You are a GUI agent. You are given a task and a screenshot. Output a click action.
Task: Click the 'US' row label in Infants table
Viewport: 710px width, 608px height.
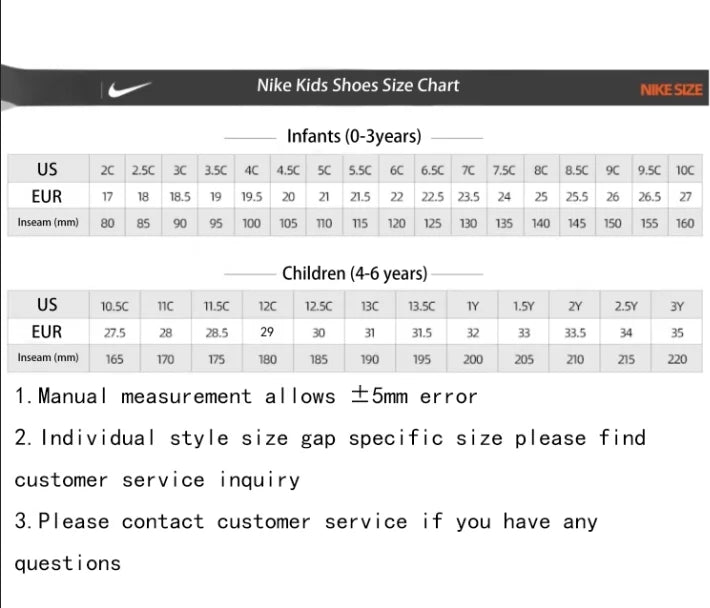click(48, 169)
